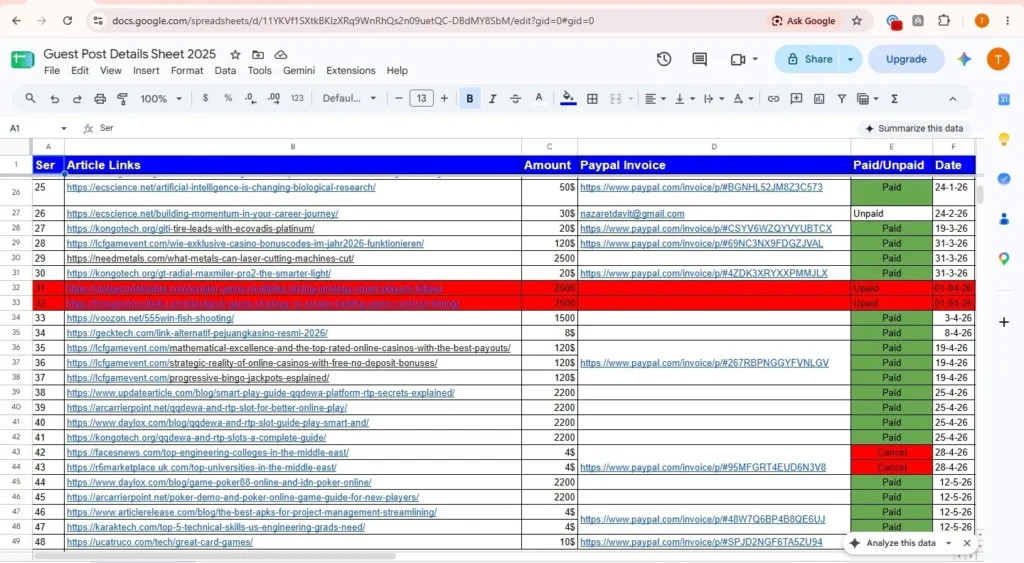Toggle italic formatting

(492, 99)
